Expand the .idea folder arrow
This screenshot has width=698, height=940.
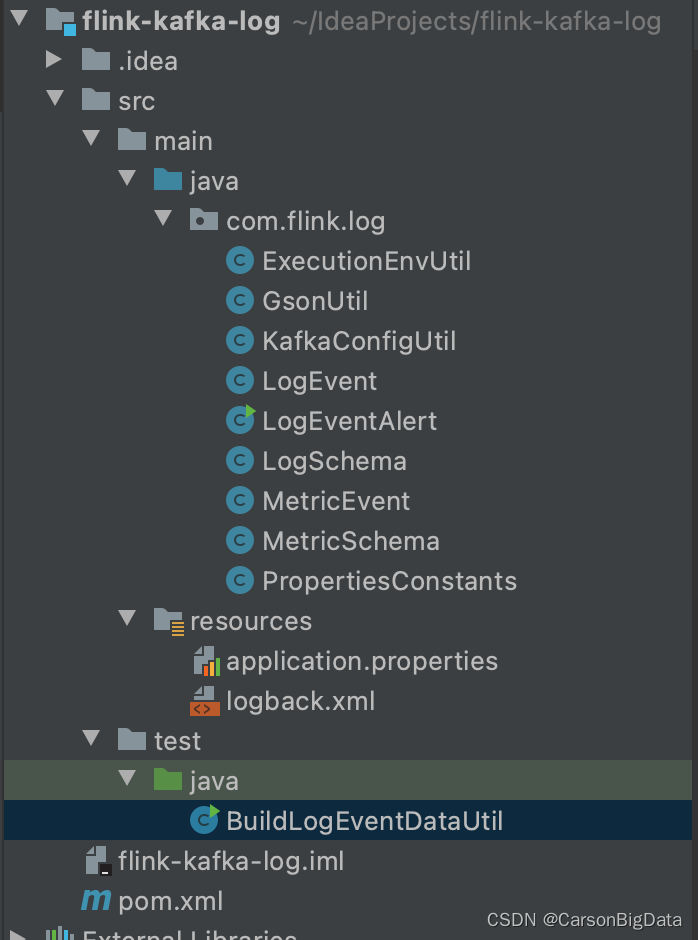[54, 59]
